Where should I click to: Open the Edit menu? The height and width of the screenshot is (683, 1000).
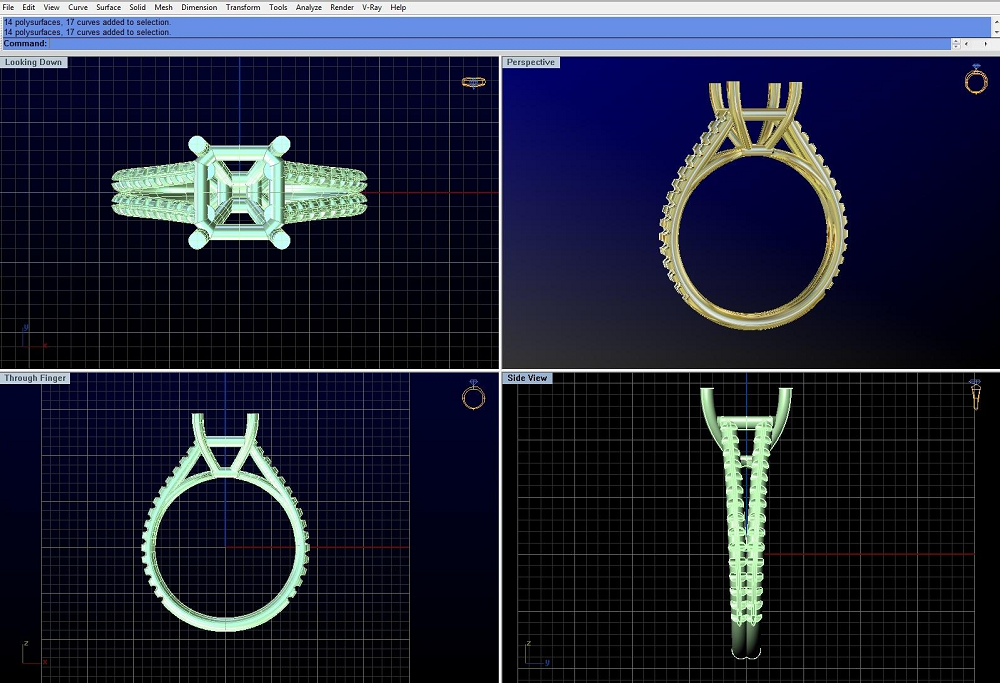point(29,8)
